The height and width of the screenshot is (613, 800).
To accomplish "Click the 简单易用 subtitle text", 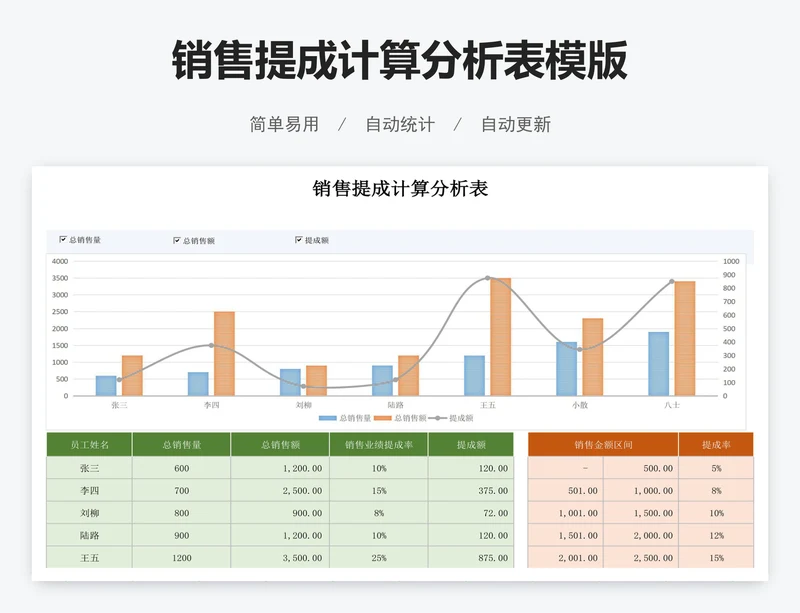I will tap(284, 124).
